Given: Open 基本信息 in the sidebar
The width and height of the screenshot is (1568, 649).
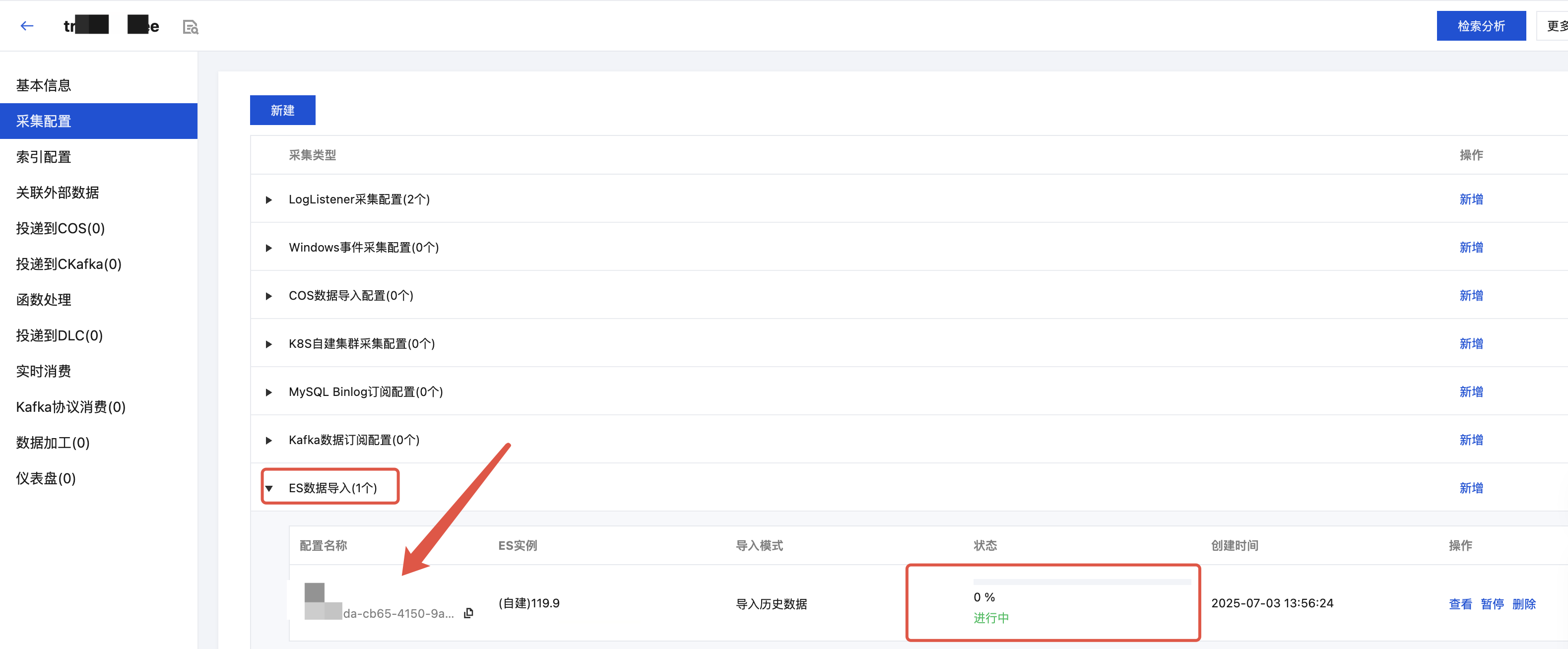Looking at the screenshot, I should coord(43,85).
